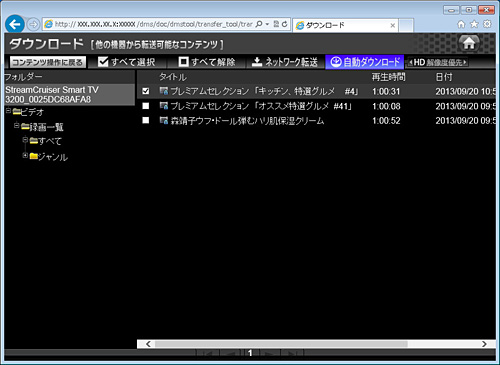Open a new blank browser tab

(x=406, y=25)
